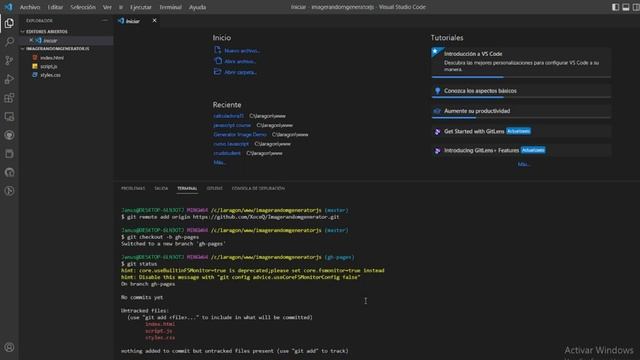Image resolution: width=640 pixels, height=360 pixels.
Task: Open the Ejecutar menu
Action: point(140,7)
